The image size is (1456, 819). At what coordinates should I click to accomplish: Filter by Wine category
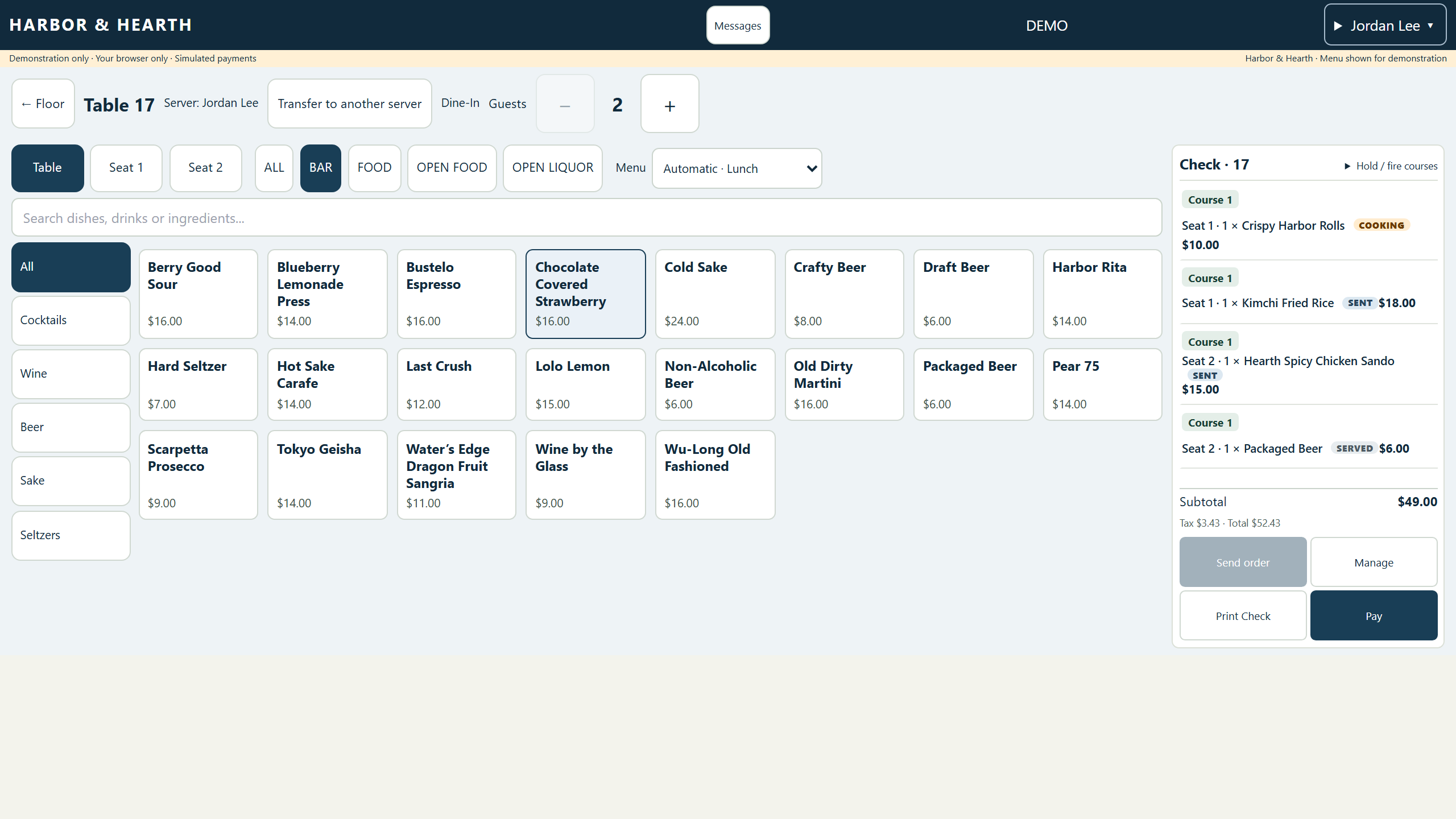point(71,374)
